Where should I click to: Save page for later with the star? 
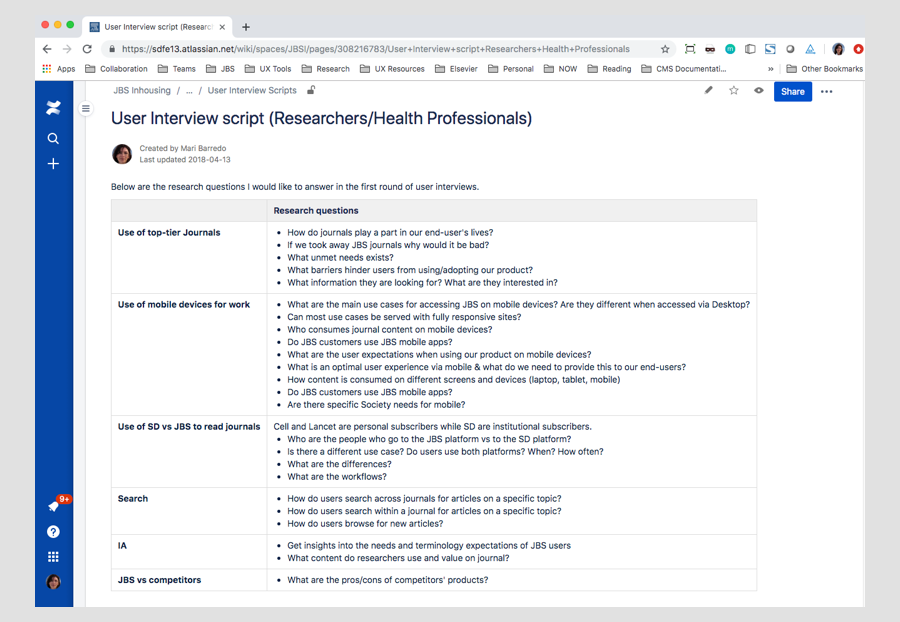point(733,91)
